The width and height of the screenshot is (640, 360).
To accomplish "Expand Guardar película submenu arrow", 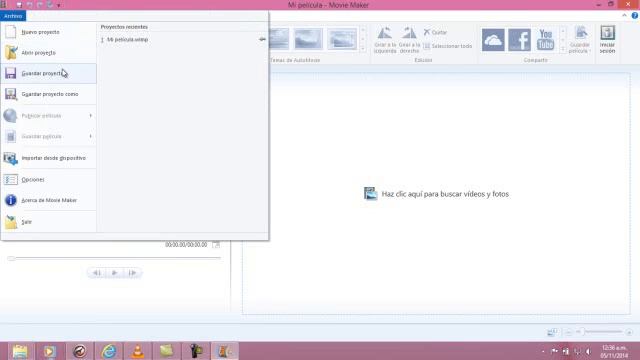I will point(91,136).
